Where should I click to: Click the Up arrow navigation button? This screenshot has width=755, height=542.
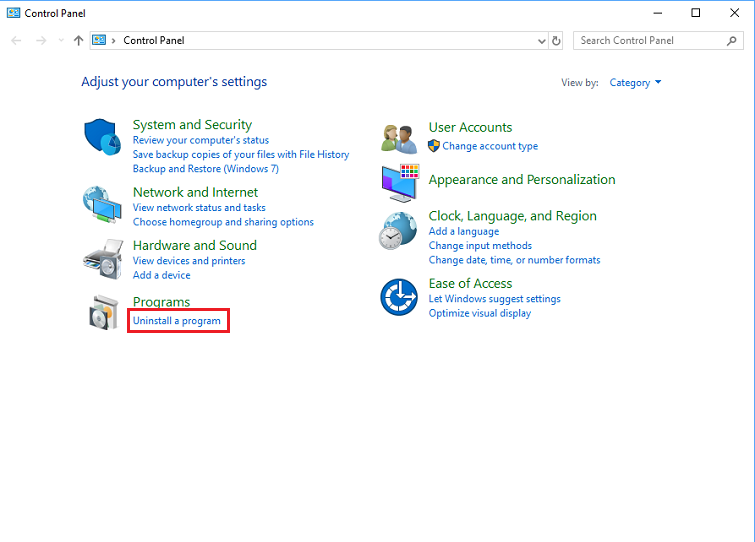tap(78, 41)
